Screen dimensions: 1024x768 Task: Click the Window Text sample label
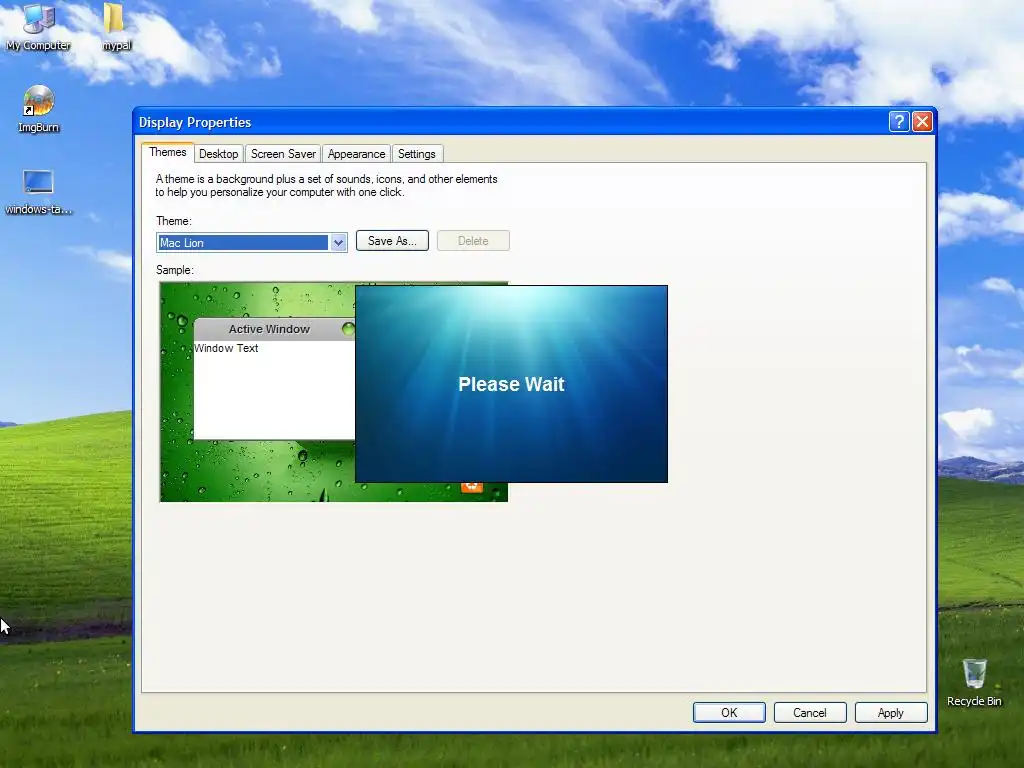pos(226,348)
